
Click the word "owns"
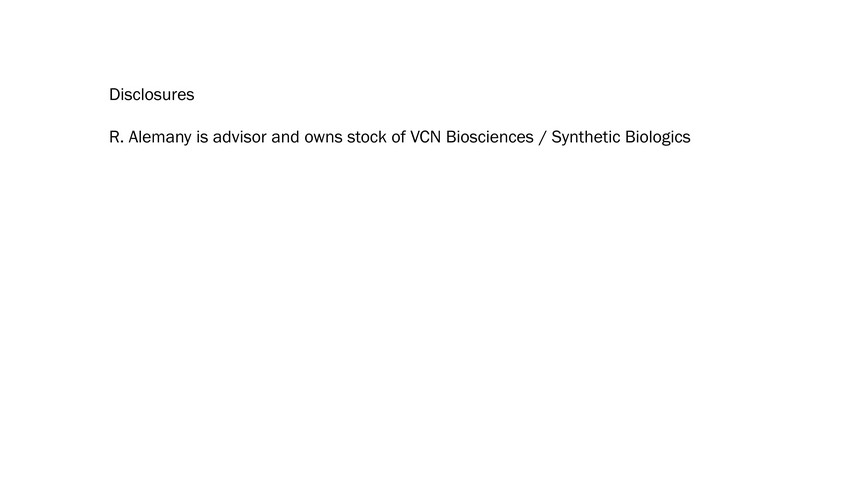coord(323,137)
